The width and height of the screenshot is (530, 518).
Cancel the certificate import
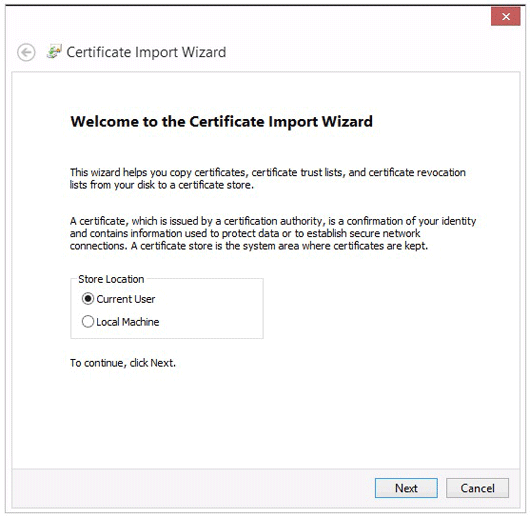(477, 488)
